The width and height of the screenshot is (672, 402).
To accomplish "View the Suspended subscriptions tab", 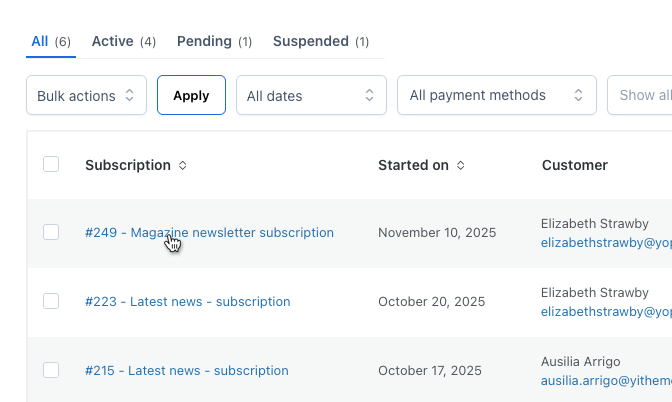I will click(320, 42).
